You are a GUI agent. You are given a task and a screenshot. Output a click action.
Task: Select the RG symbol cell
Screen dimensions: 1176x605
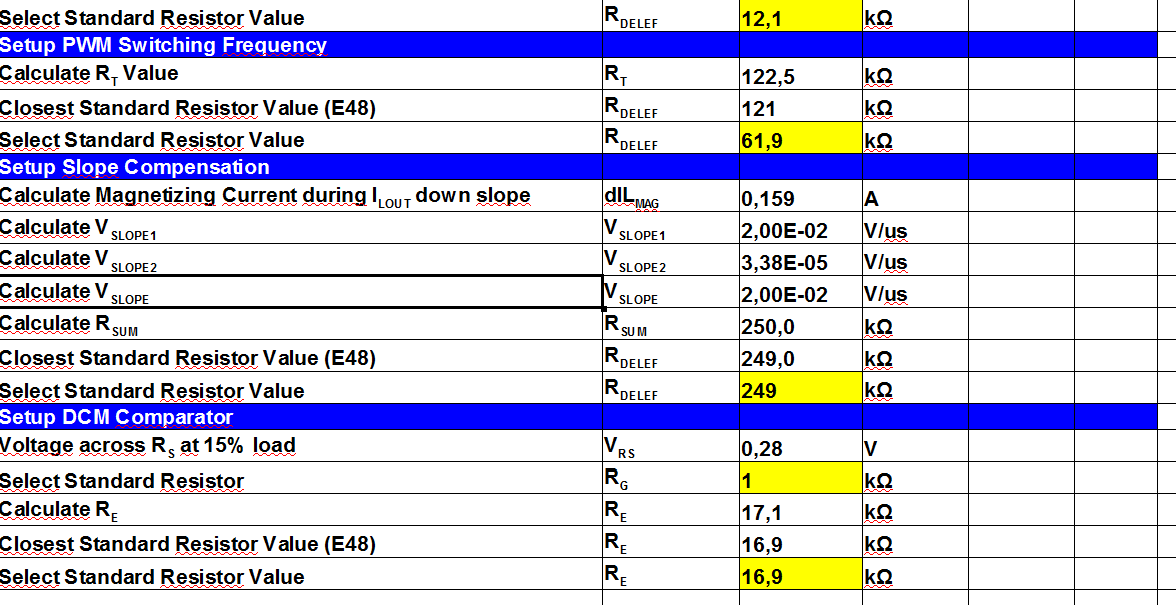(x=670, y=478)
